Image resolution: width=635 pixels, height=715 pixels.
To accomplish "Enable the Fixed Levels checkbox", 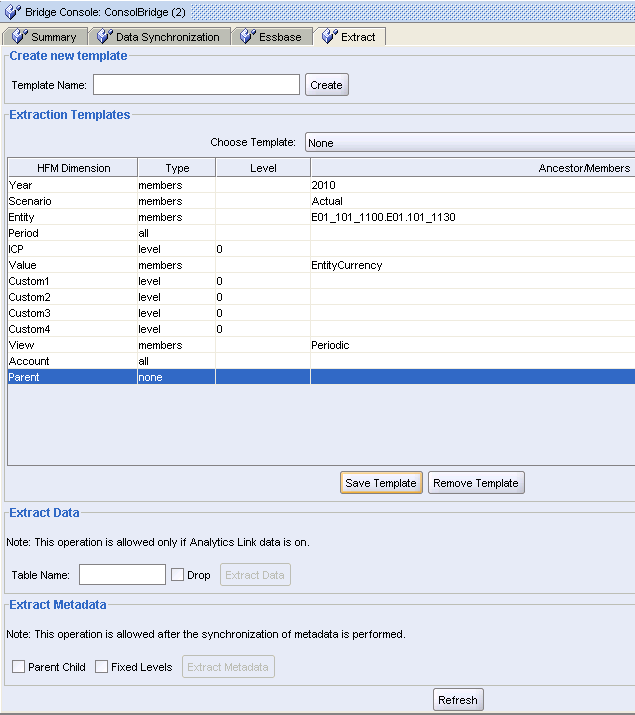I will point(101,667).
